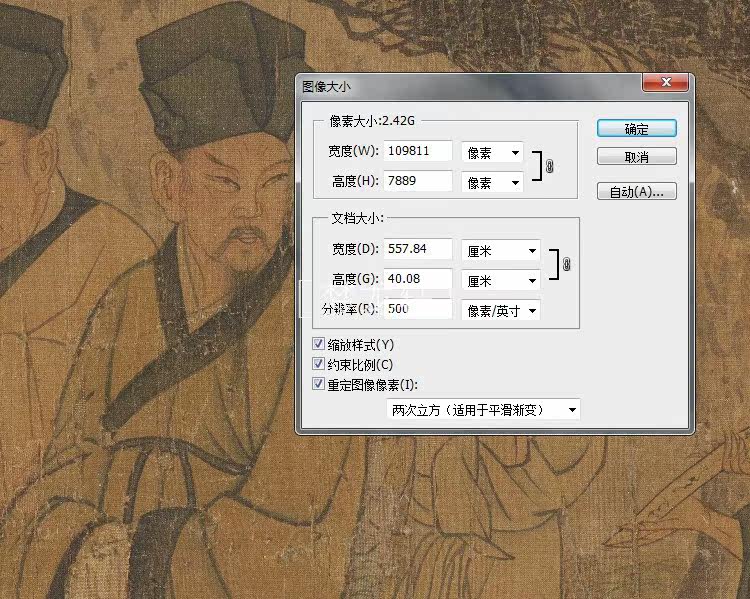Open the pixel width unit dropdown

(492, 153)
